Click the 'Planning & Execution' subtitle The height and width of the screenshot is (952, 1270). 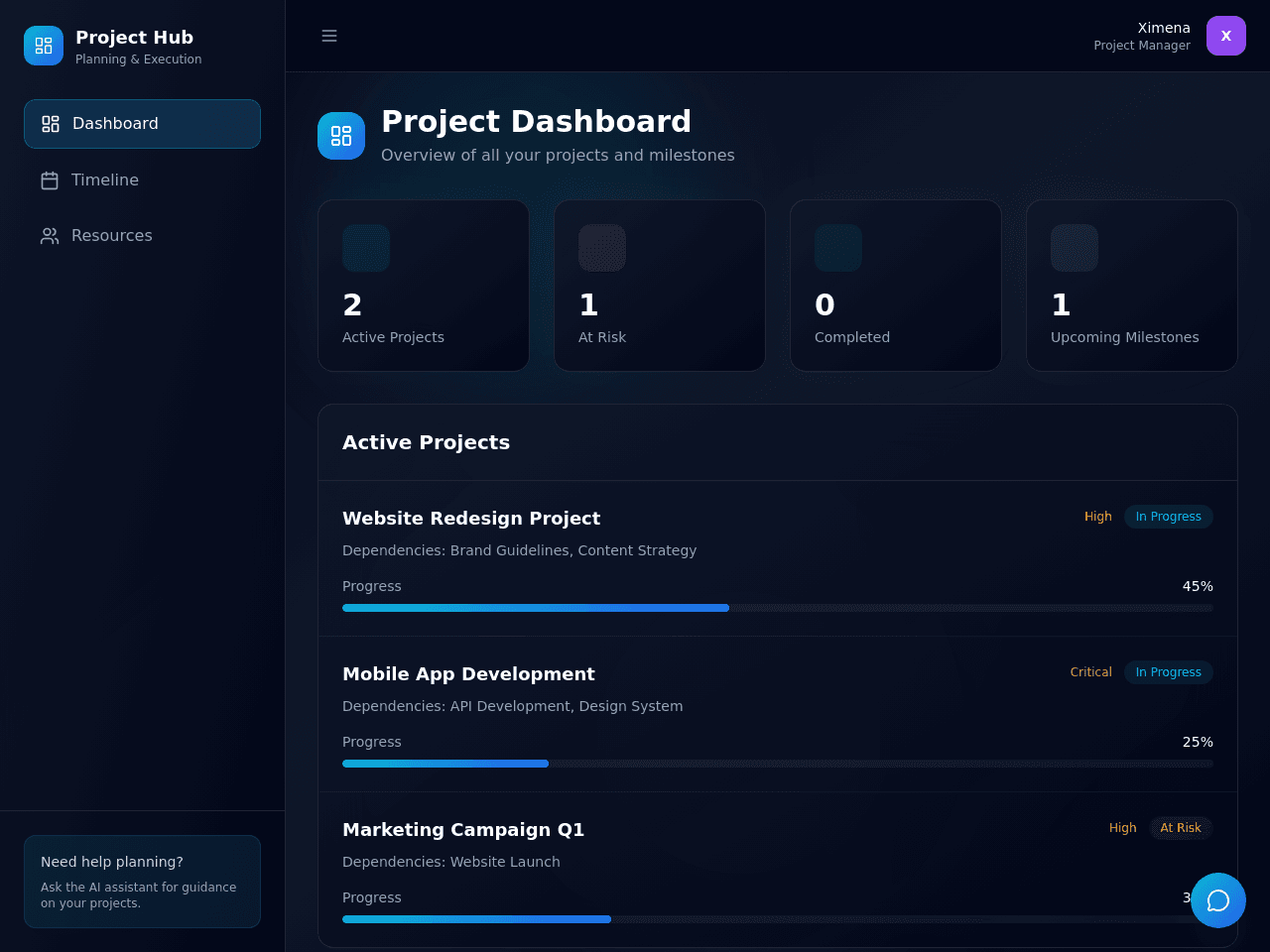point(138,59)
